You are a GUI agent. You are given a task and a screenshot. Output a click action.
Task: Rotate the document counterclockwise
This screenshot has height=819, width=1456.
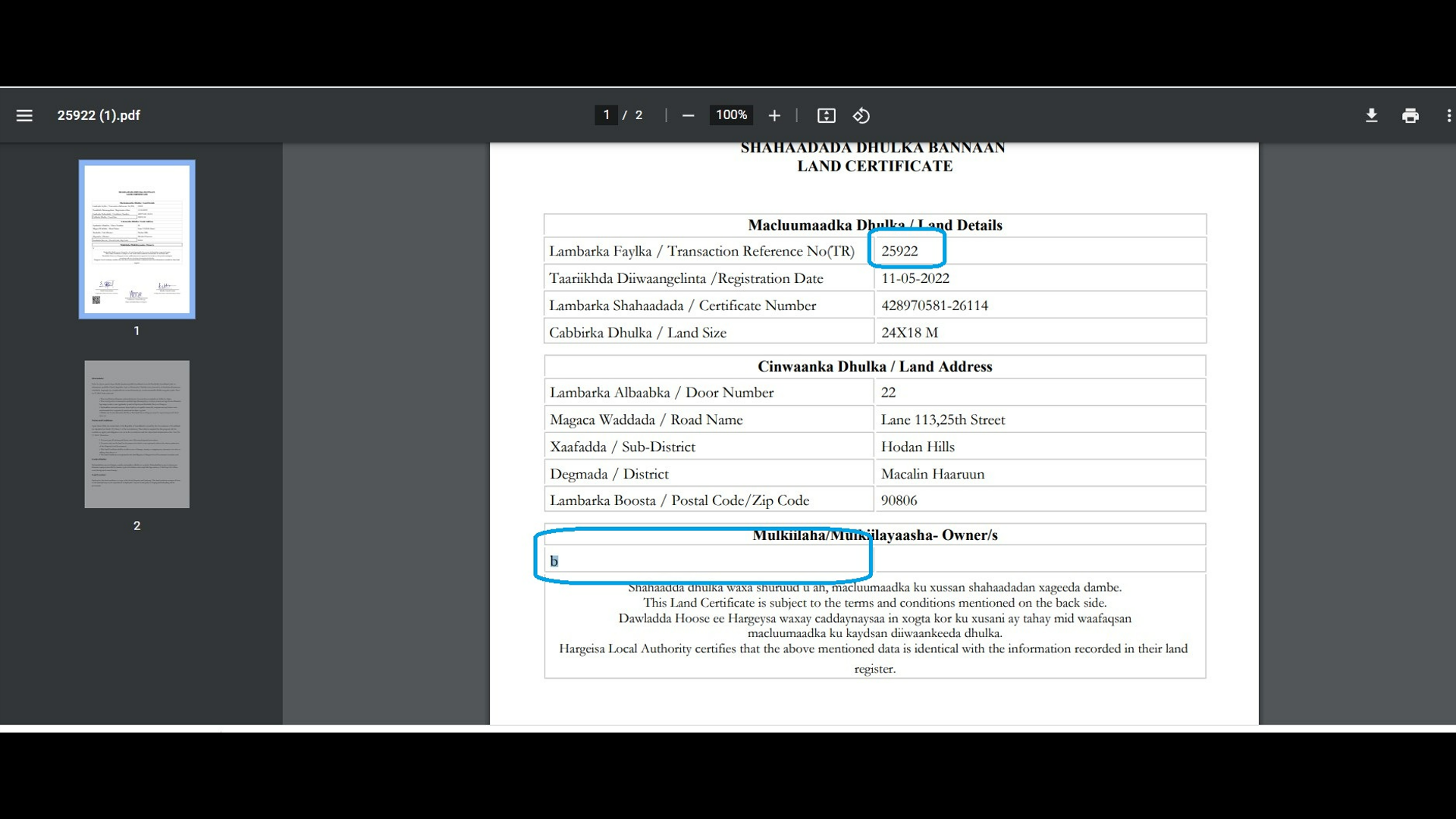pyautogui.click(x=861, y=115)
